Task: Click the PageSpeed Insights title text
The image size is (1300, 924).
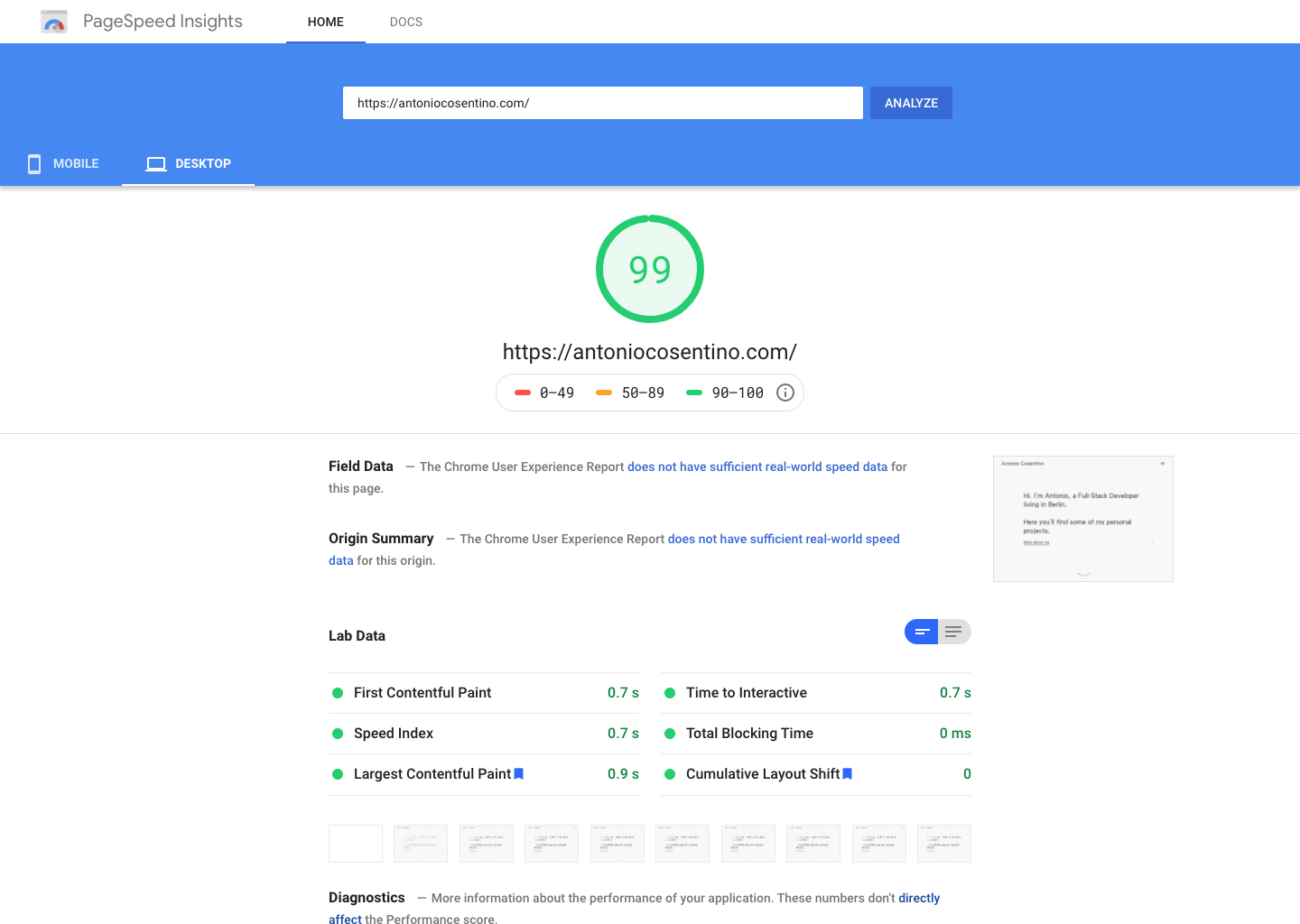Action: click(162, 22)
